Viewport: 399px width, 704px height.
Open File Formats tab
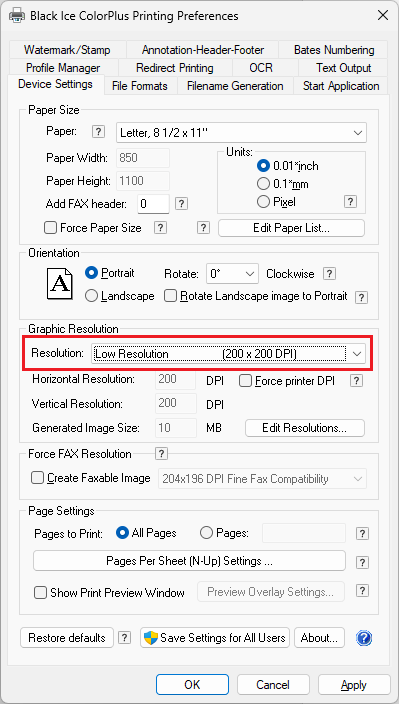point(140,86)
